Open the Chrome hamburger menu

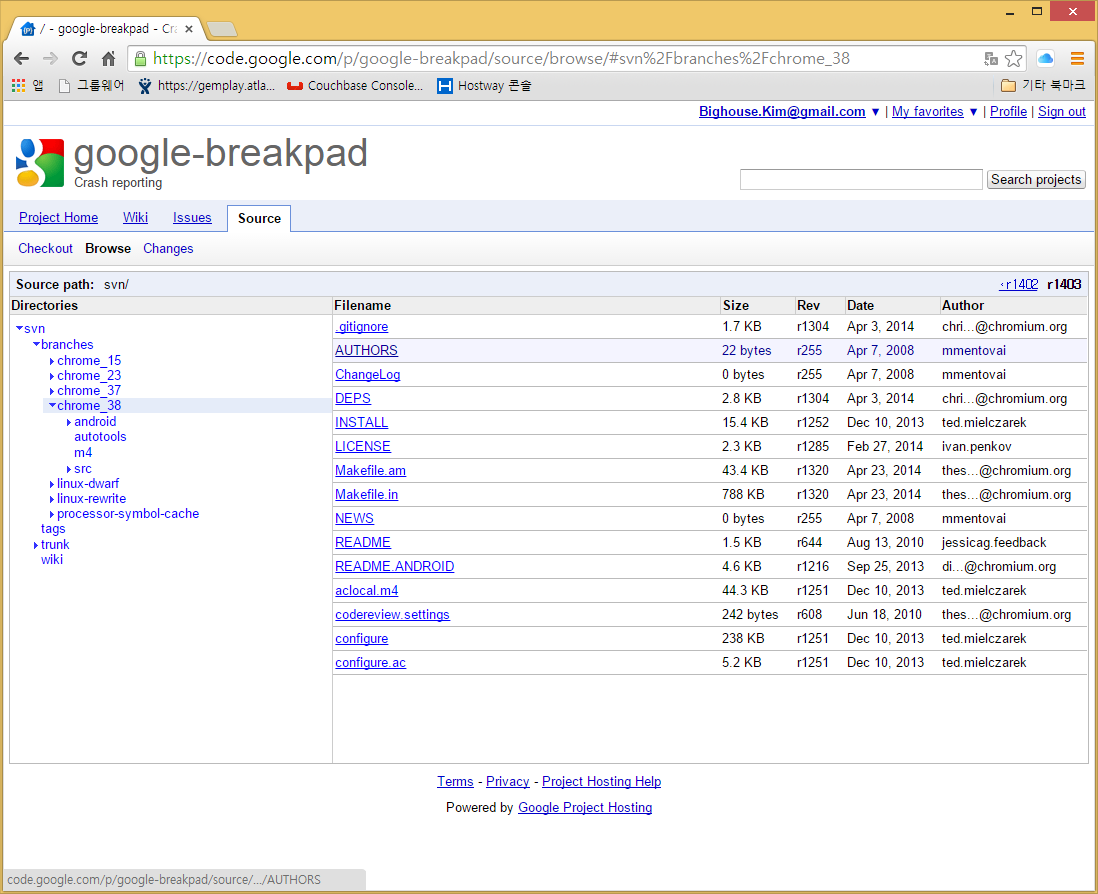1077,59
